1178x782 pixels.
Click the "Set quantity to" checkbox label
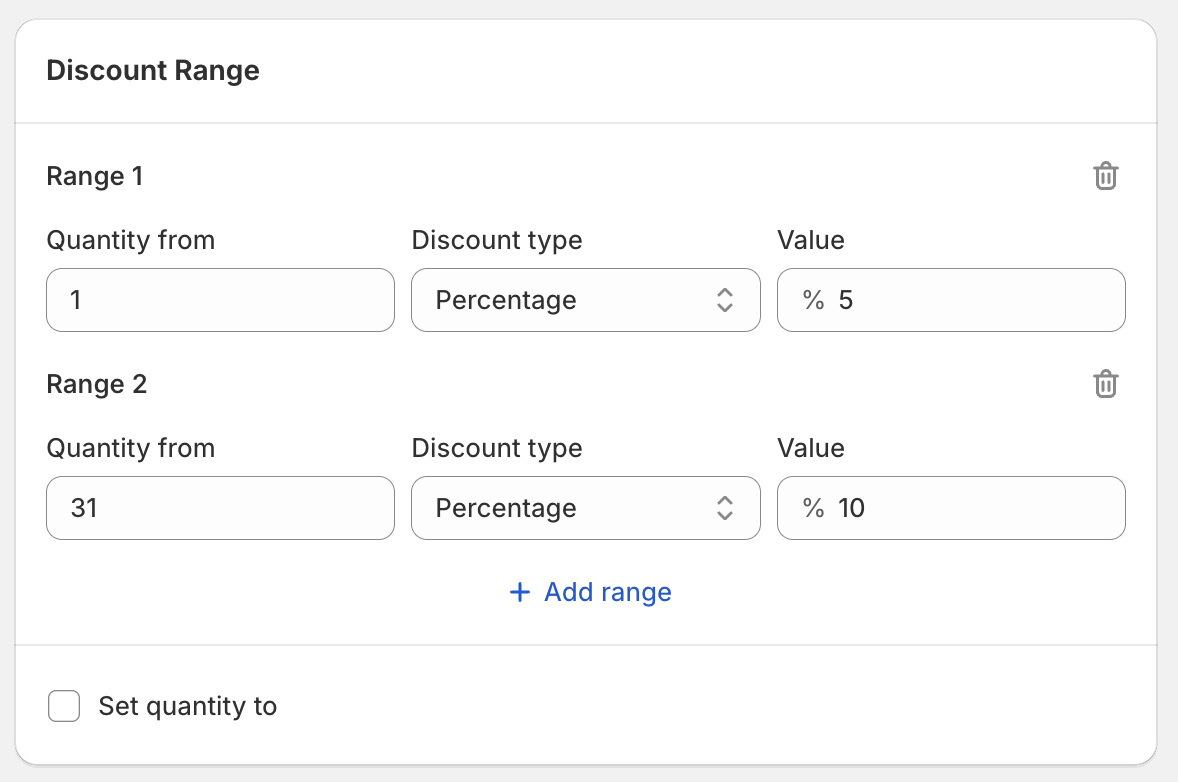pos(187,707)
